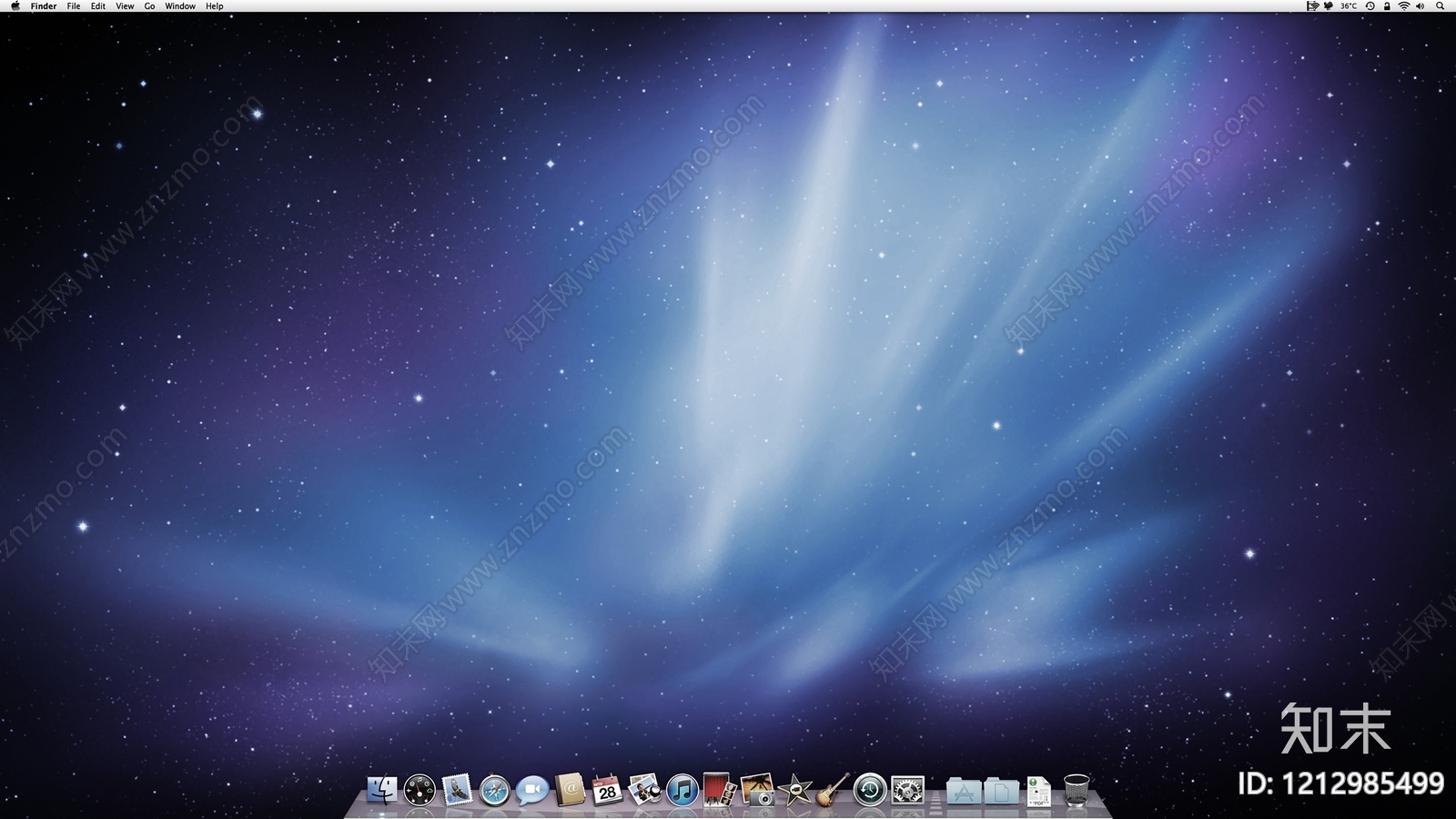Open the Trash in the Dock
Screen dimensions: 1456x819
click(1077, 790)
